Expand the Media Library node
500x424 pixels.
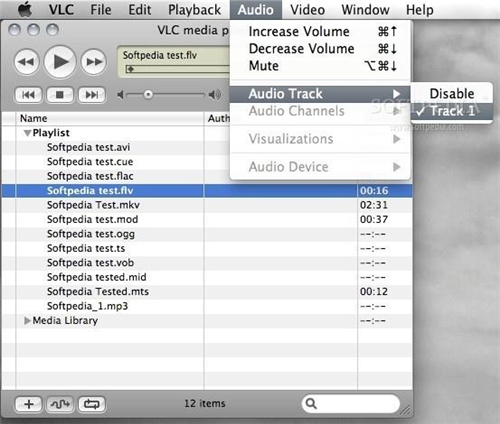point(27,321)
